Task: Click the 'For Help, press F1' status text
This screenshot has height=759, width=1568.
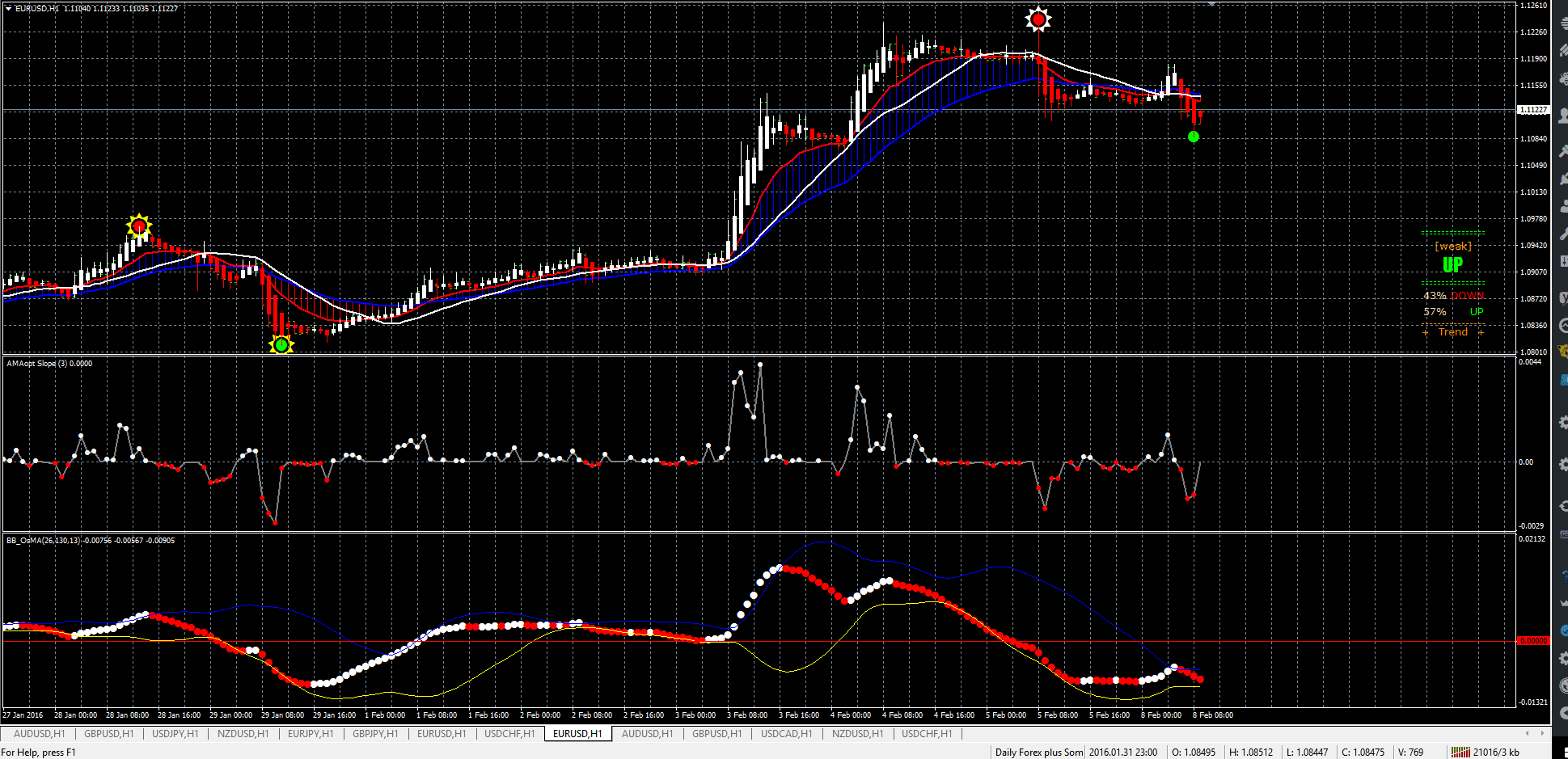Action: pyautogui.click(x=38, y=753)
